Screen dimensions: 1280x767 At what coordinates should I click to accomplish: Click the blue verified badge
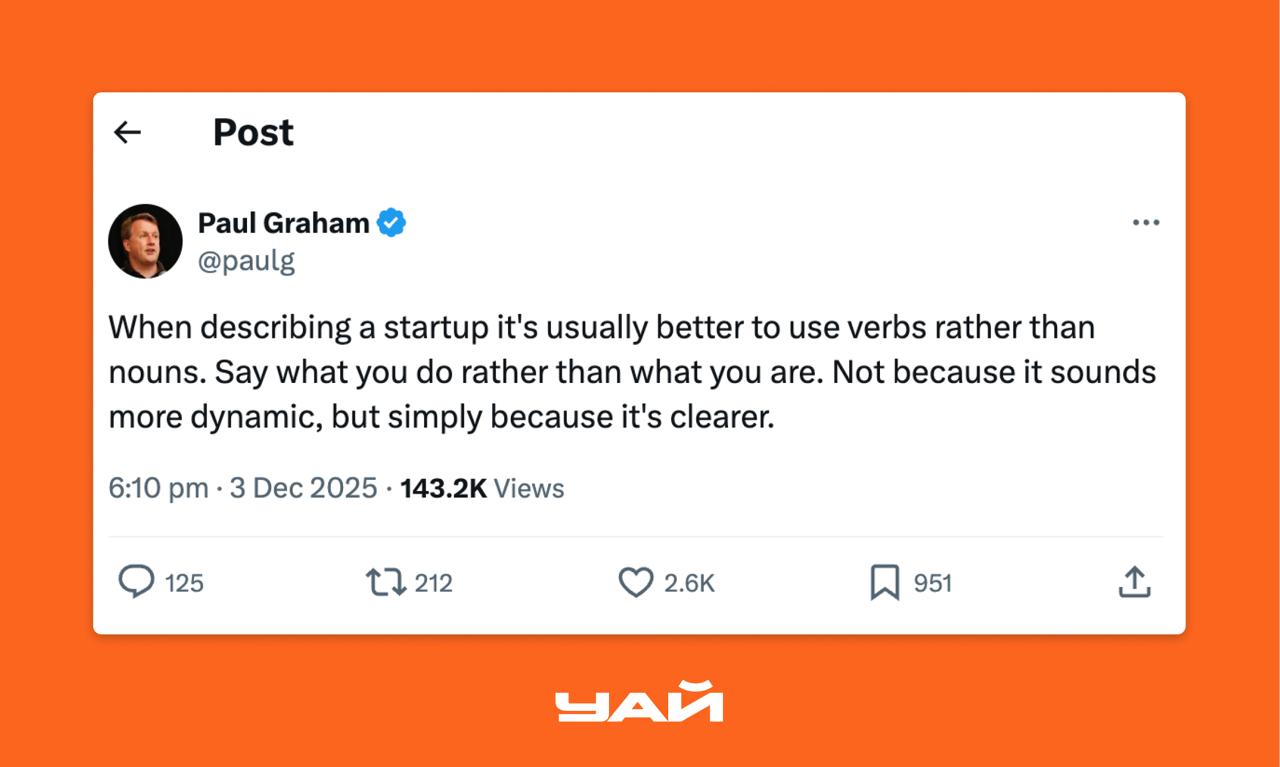(x=391, y=223)
